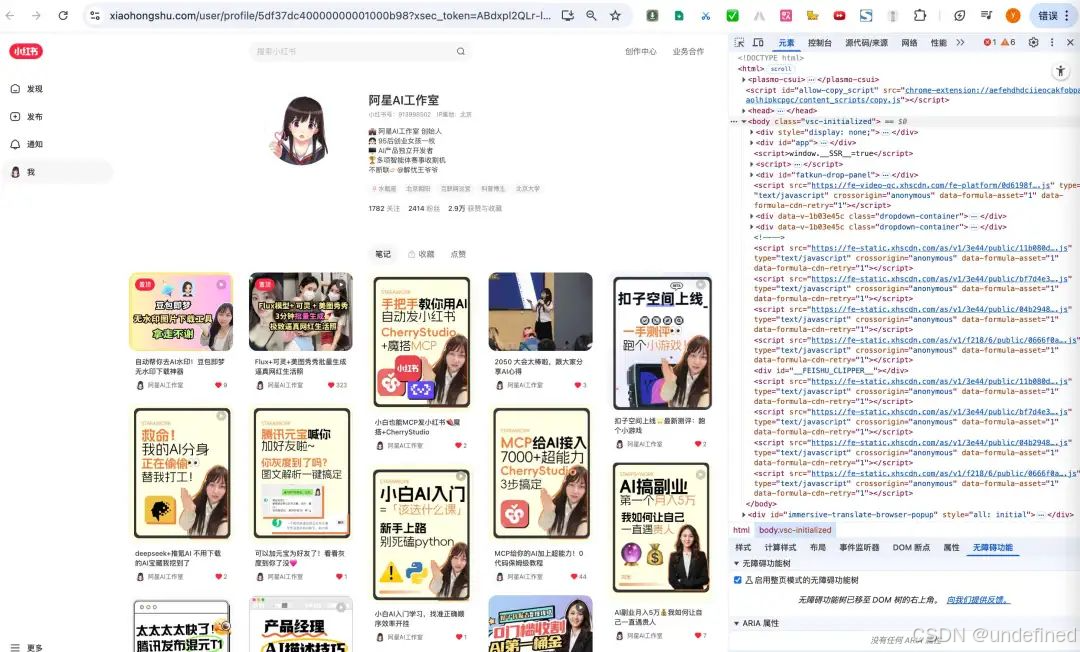
Task: Activate the DevTools inspect element picker icon
Action: pyautogui.click(x=739, y=42)
